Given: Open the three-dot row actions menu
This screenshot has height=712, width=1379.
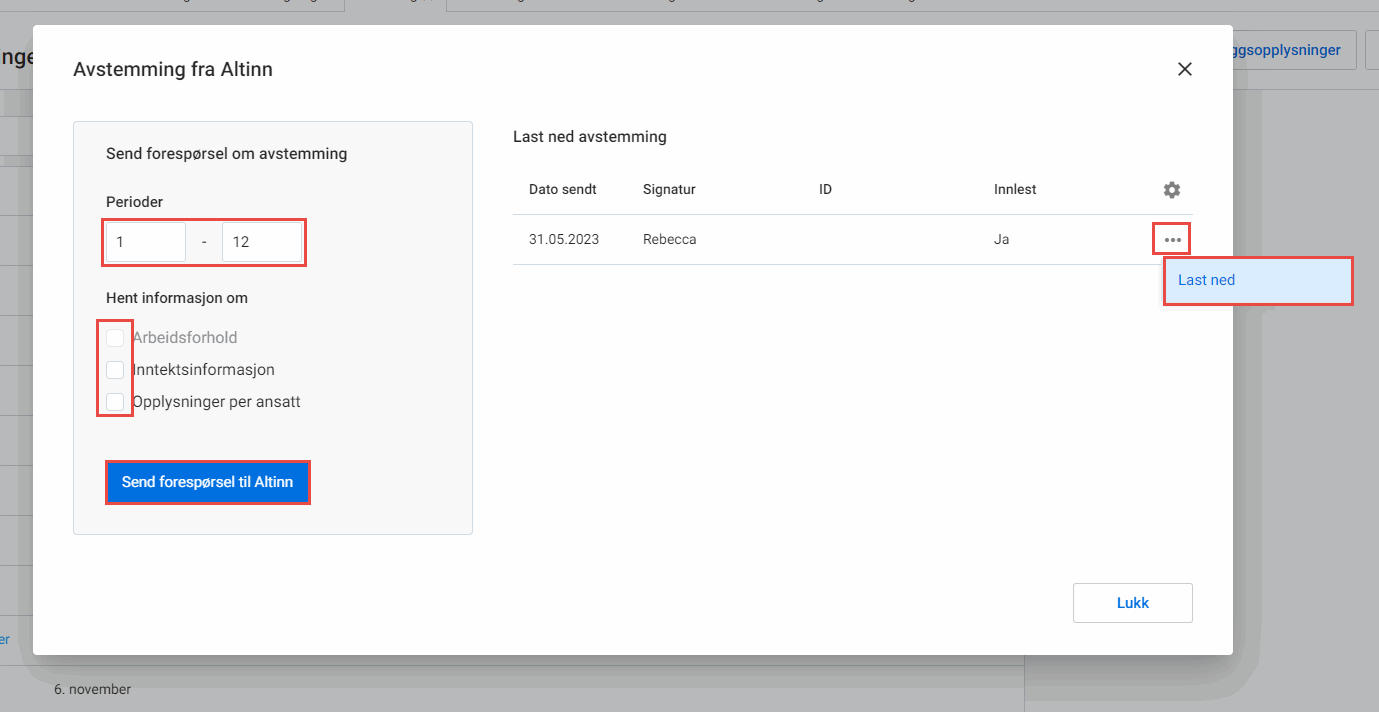Looking at the screenshot, I should coord(1172,240).
